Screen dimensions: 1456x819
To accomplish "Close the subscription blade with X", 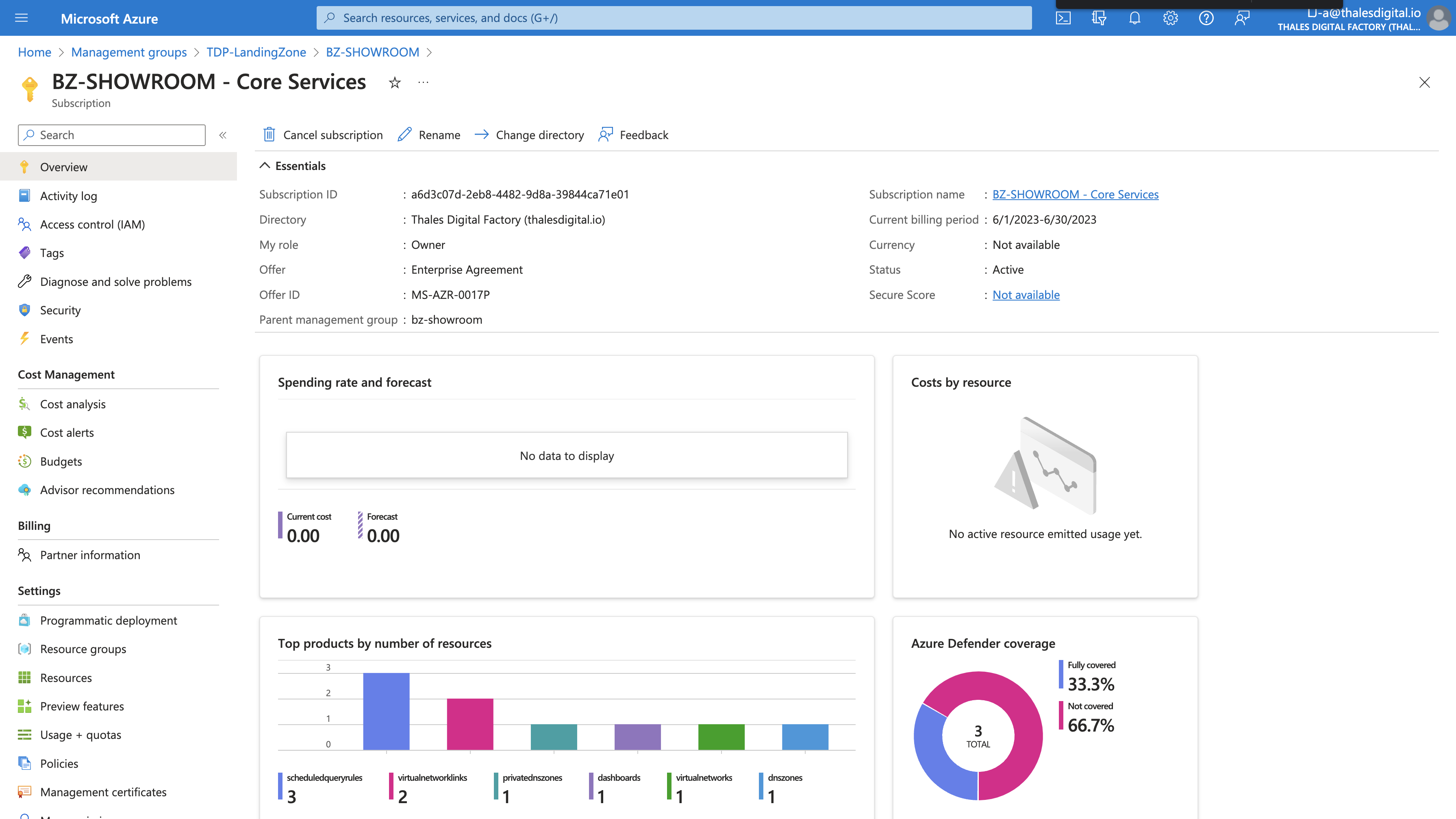I will 1424,83.
